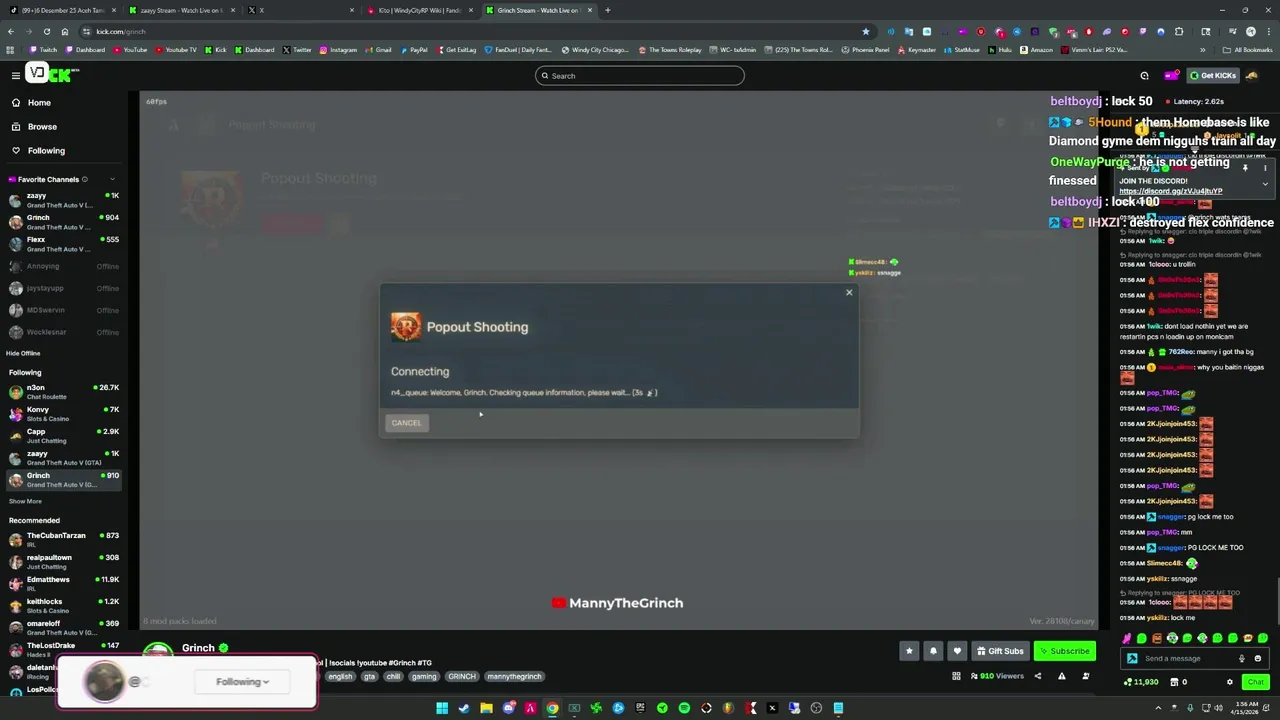Collapse the pinned message chevron

1265,184
